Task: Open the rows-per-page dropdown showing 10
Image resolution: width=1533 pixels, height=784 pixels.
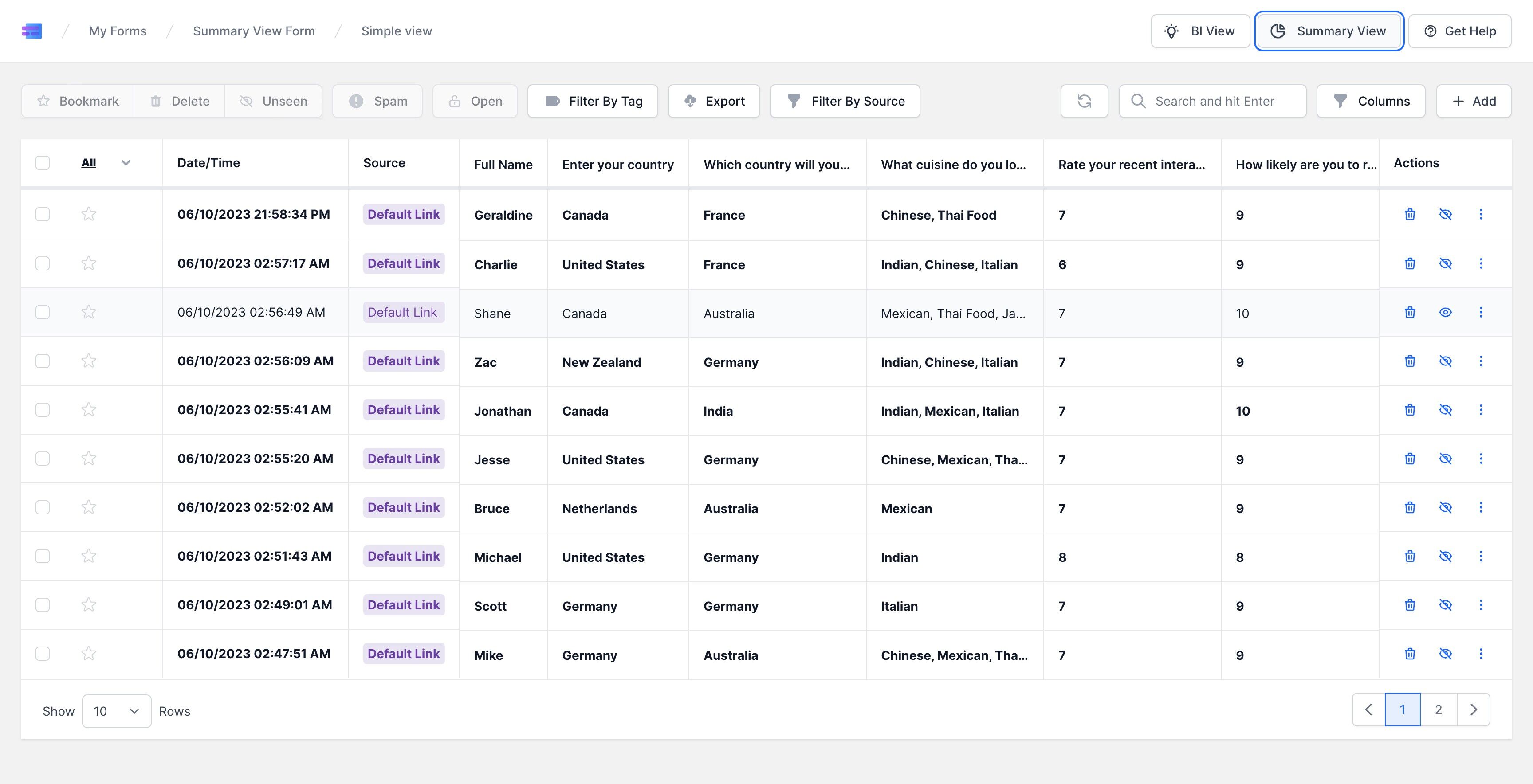Action: click(x=117, y=711)
